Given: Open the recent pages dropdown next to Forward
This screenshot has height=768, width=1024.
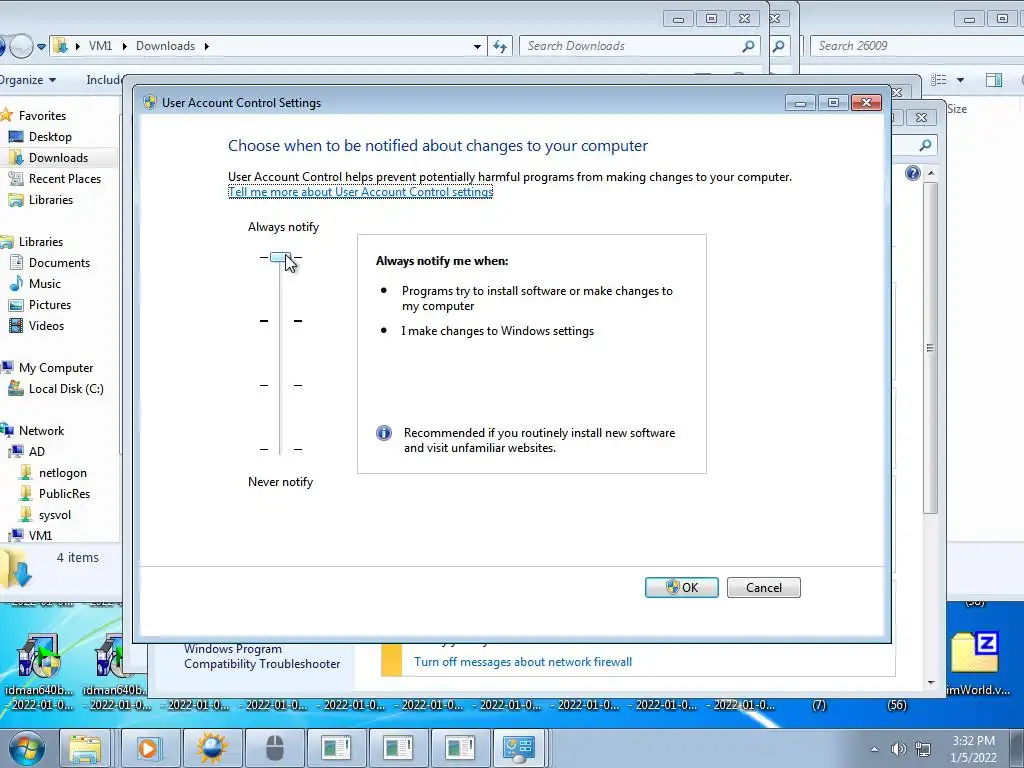Looking at the screenshot, I should [42, 46].
